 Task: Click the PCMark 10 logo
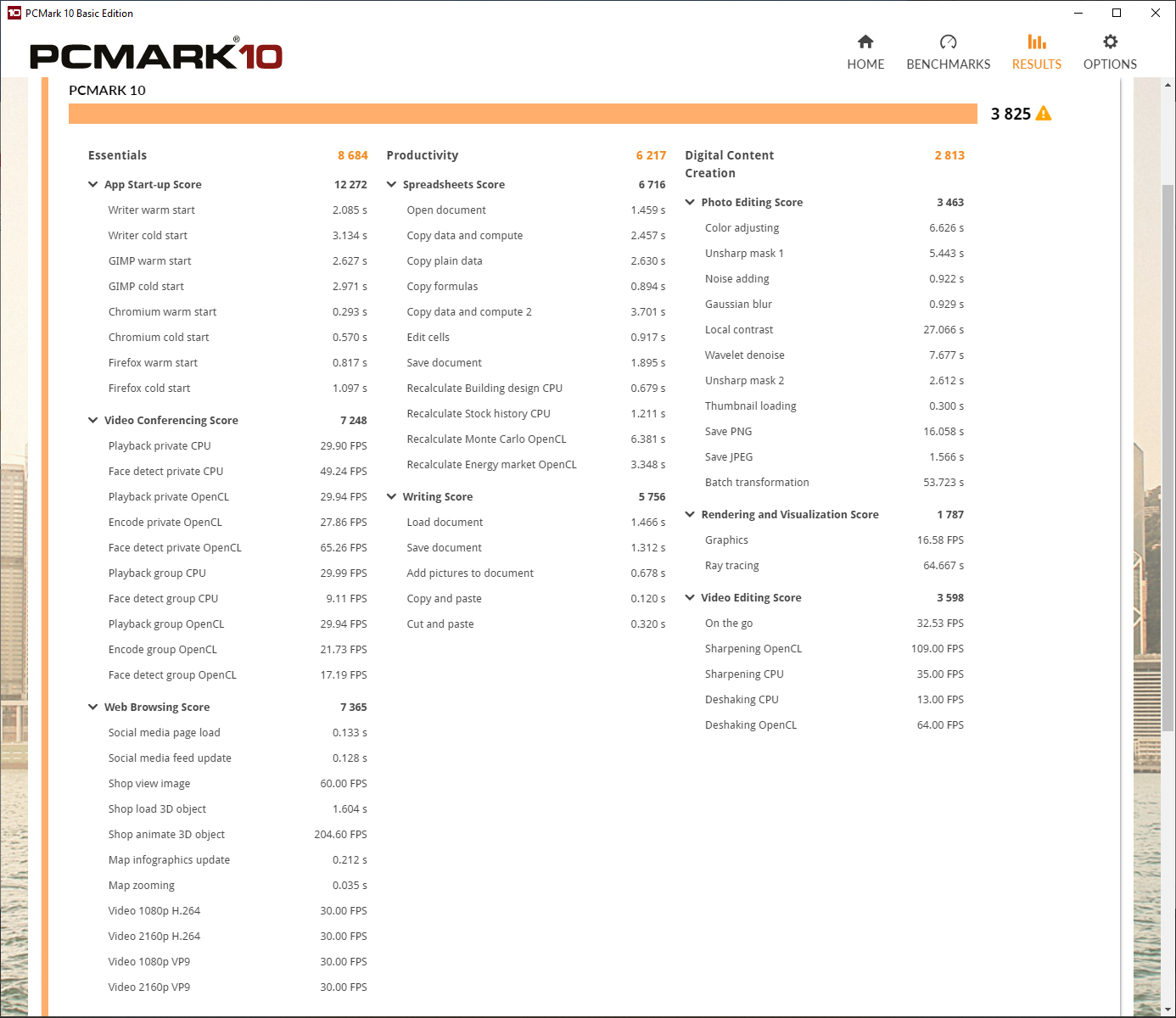(156, 56)
